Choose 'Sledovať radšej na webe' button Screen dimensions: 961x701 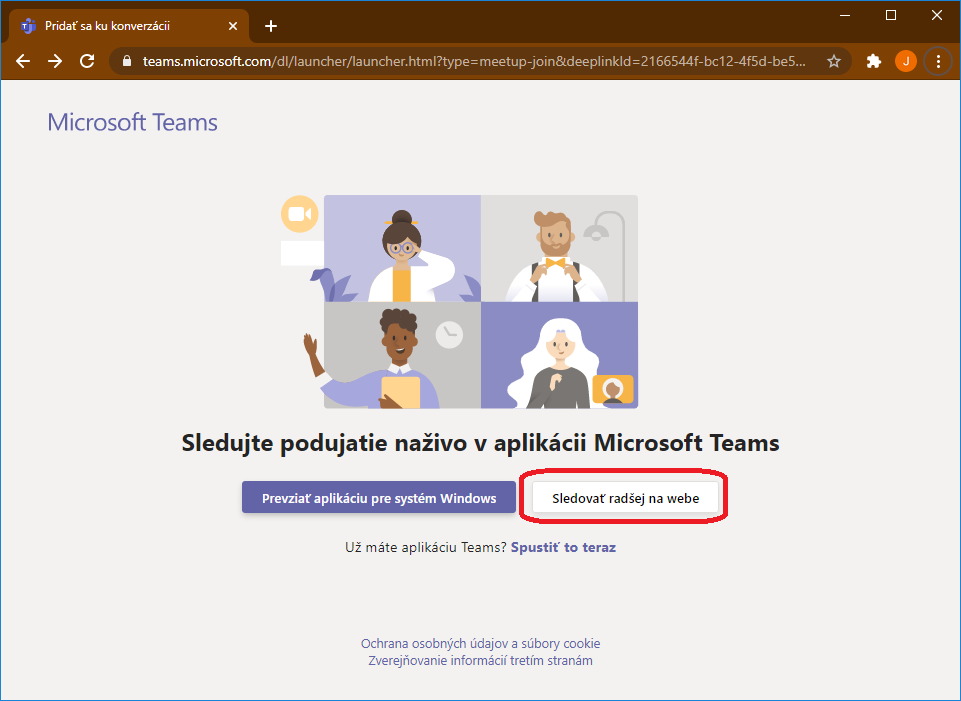tap(625, 498)
